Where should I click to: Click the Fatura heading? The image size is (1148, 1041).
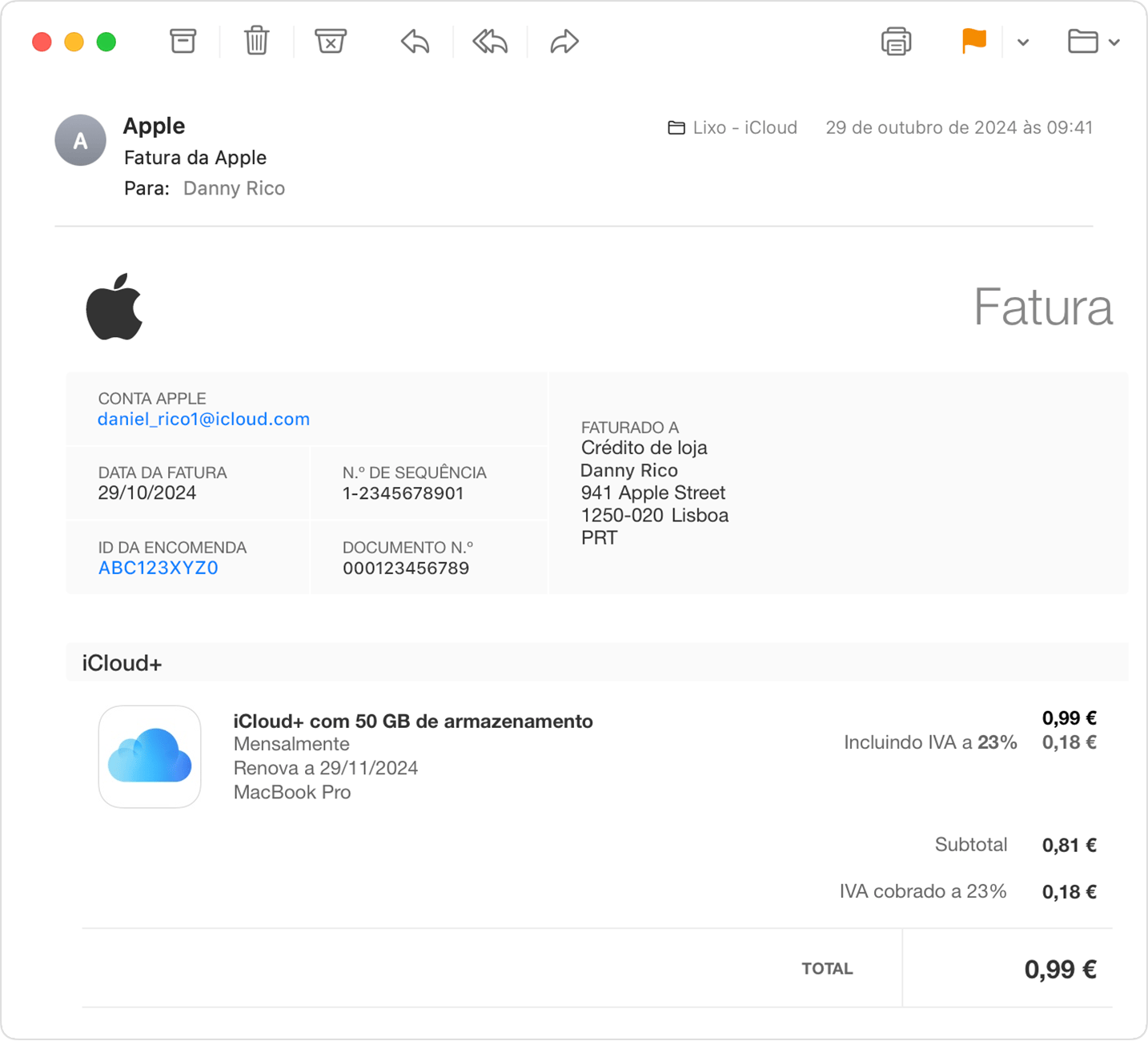click(1043, 307)
